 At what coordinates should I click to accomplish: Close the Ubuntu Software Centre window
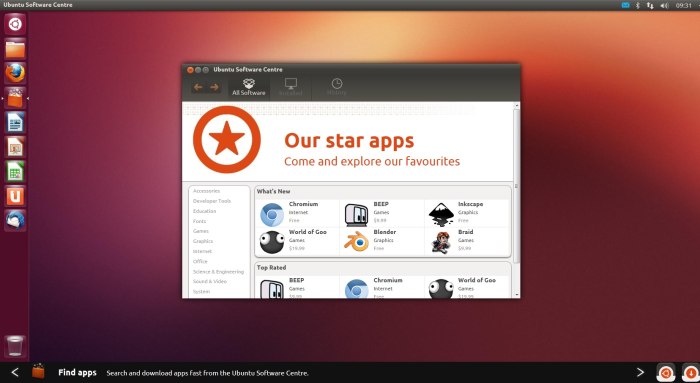tap(190, 70)
